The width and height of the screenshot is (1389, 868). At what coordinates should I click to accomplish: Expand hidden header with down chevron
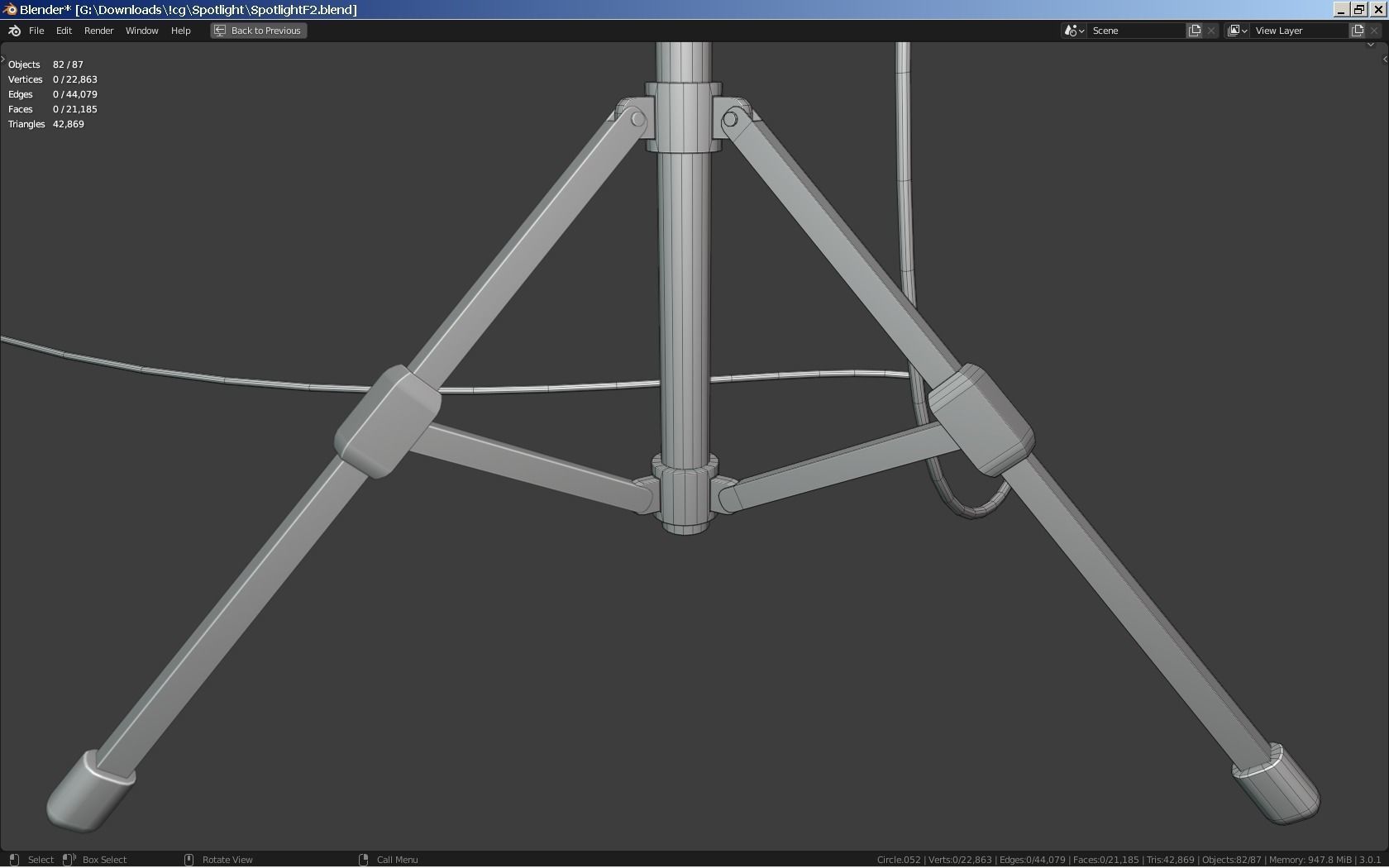tap(1370, 45)
